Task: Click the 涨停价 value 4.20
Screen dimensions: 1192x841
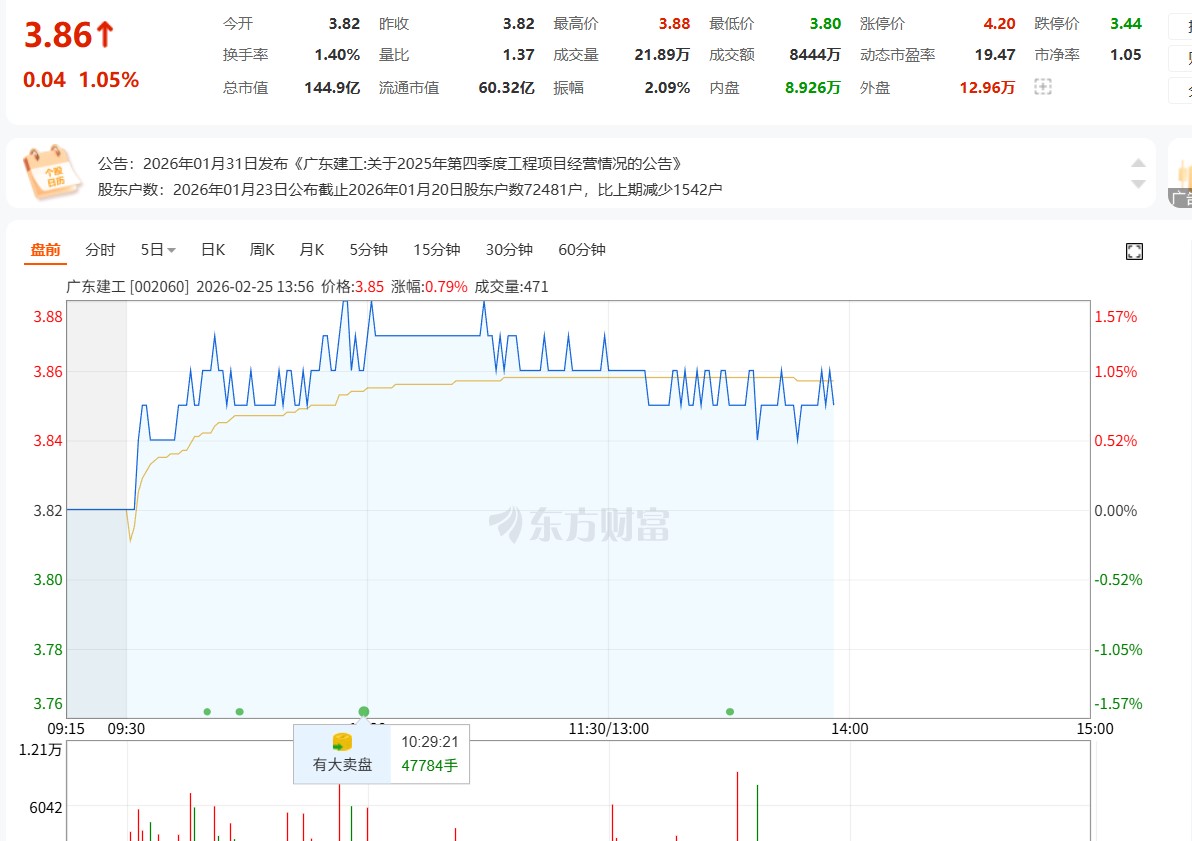Action: coord(1000,24)
